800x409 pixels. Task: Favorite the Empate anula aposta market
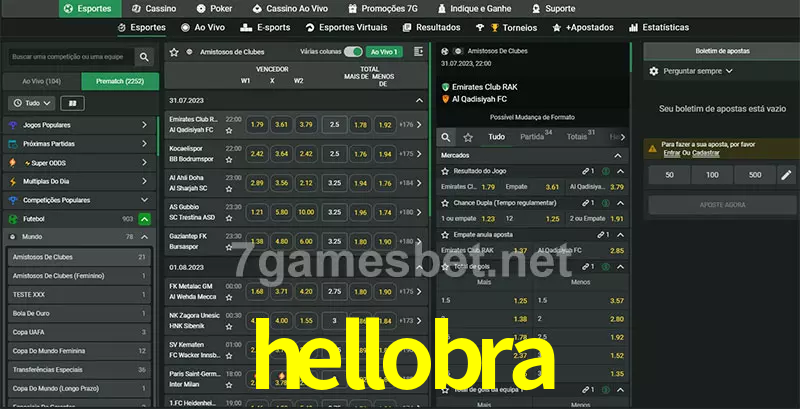click(445, 235)
